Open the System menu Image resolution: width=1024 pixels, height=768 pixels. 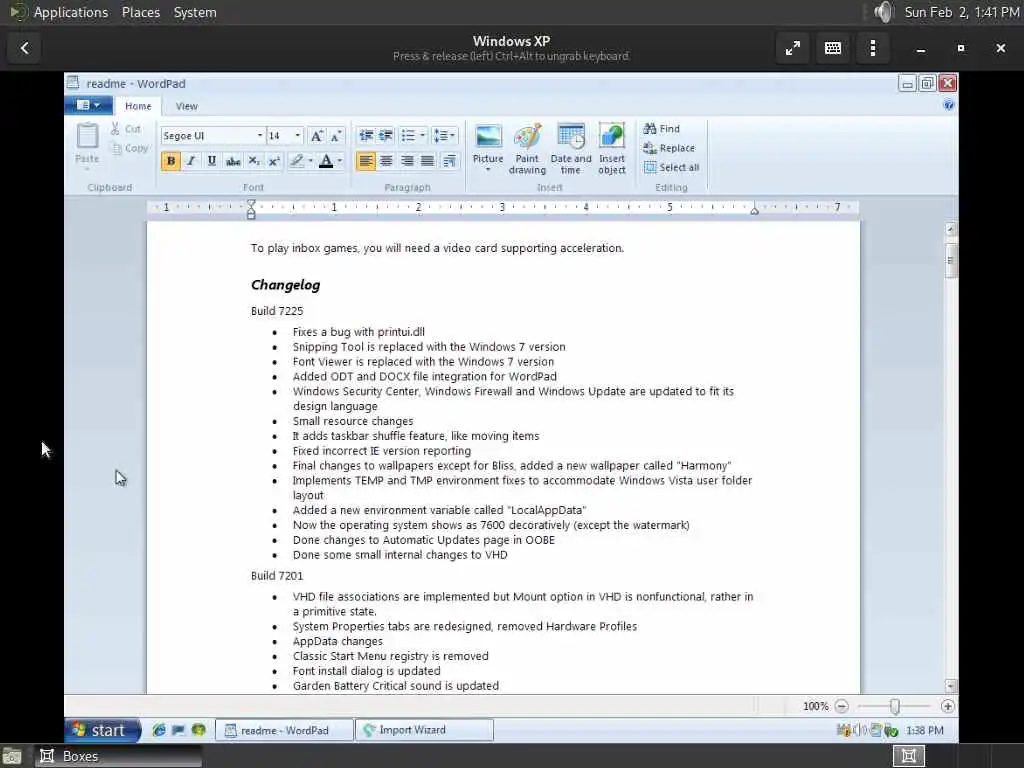tap(195, 12)
